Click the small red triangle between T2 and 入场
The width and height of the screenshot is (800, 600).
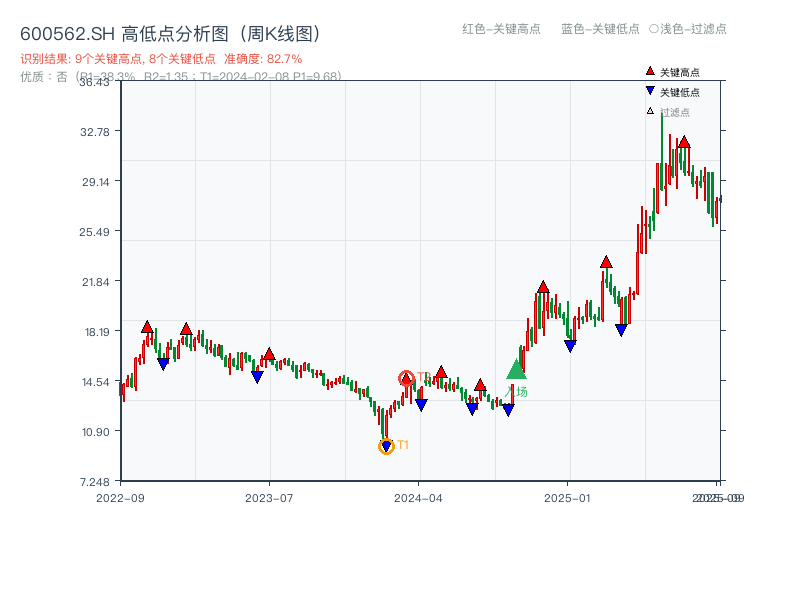(480, 386)
